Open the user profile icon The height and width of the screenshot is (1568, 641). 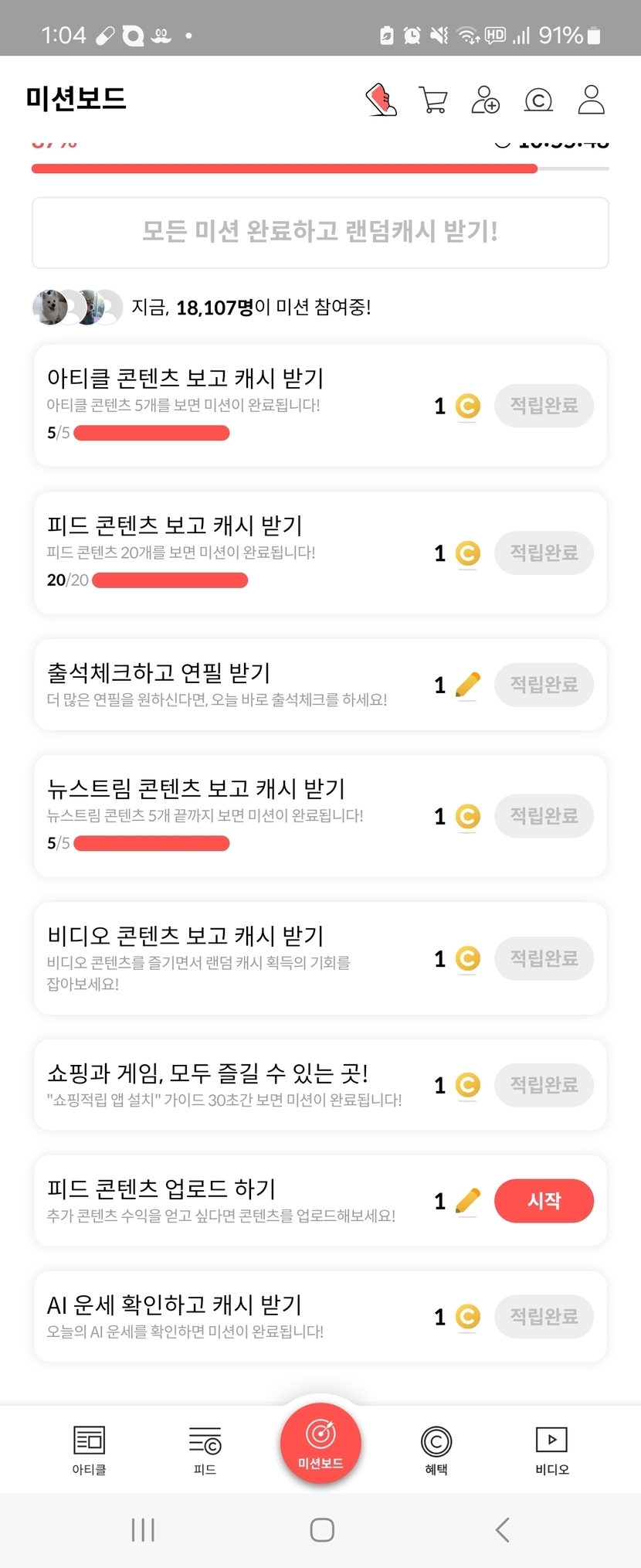pyautogui.click(x=591, y=100)
